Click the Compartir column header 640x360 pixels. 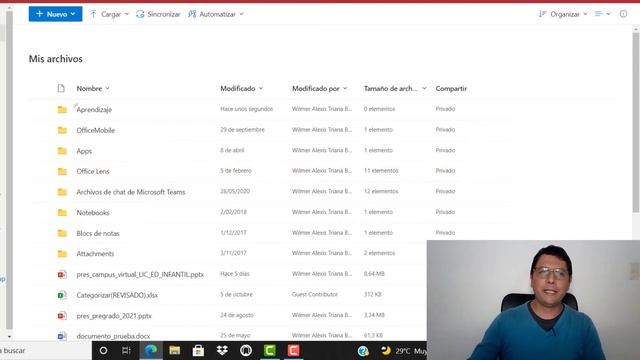coord(451,88)
